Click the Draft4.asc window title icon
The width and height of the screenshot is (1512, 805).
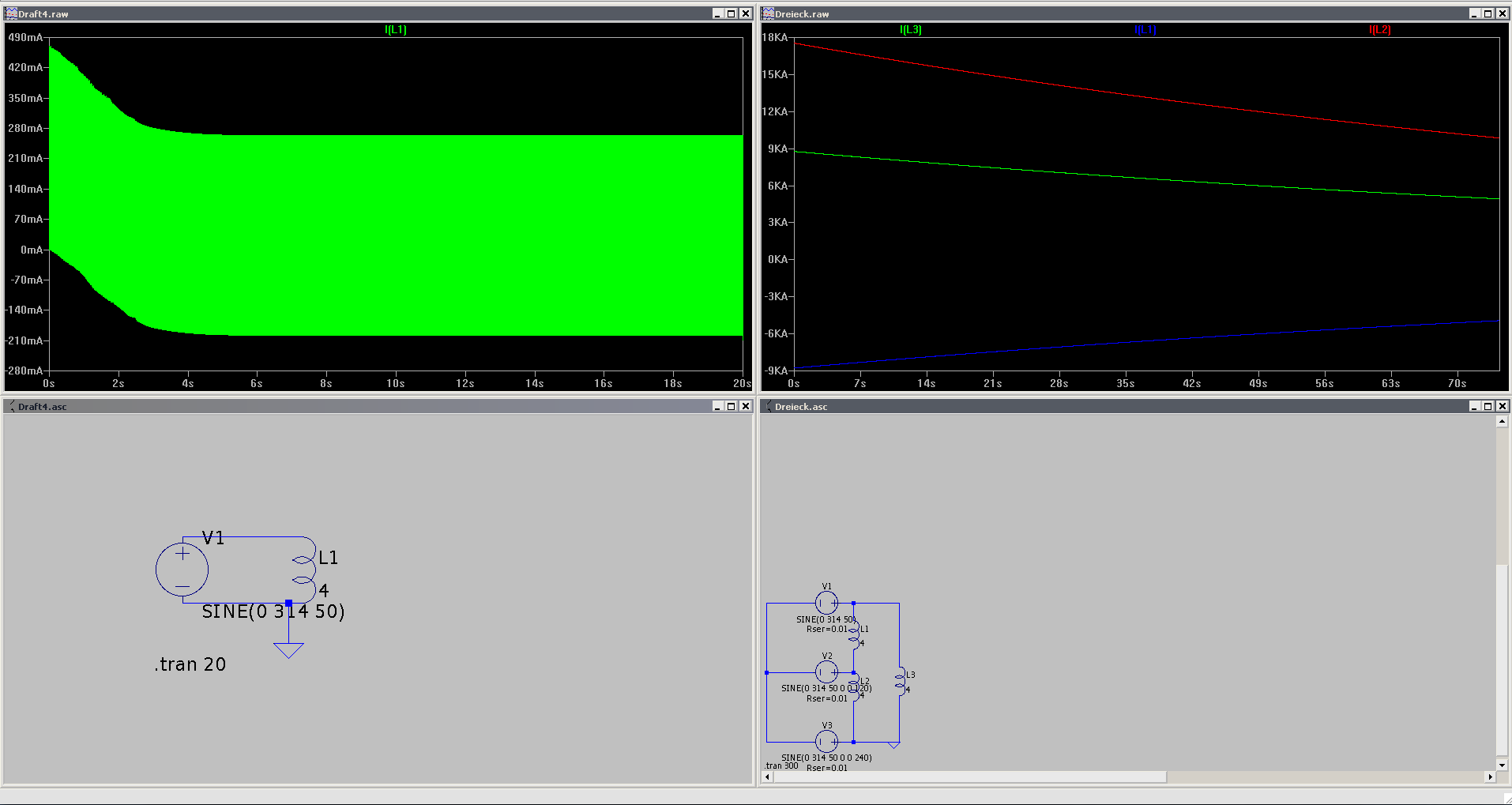pos(11,406)
